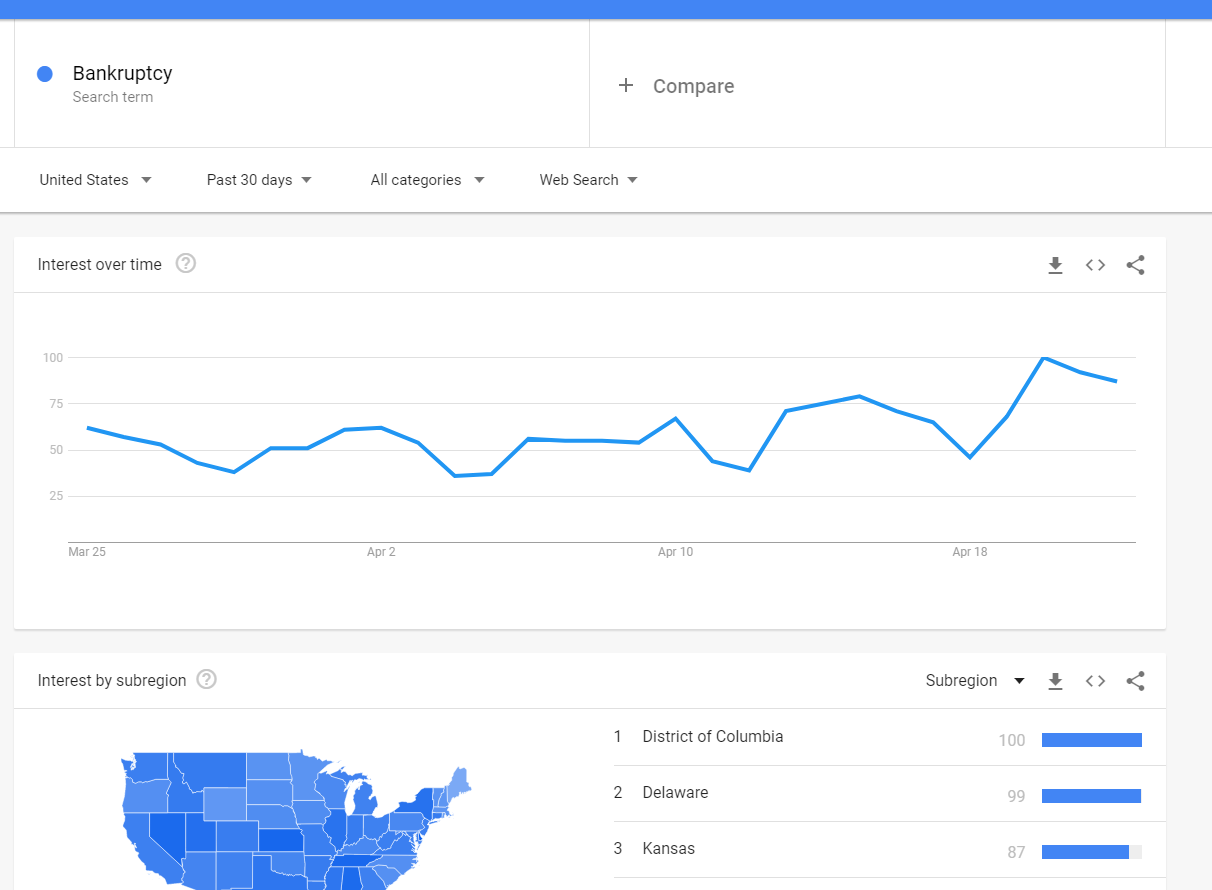Open embed code for Interest over time
Image resolution: width=1212 pixels, height=890 pixels.
1095,265
